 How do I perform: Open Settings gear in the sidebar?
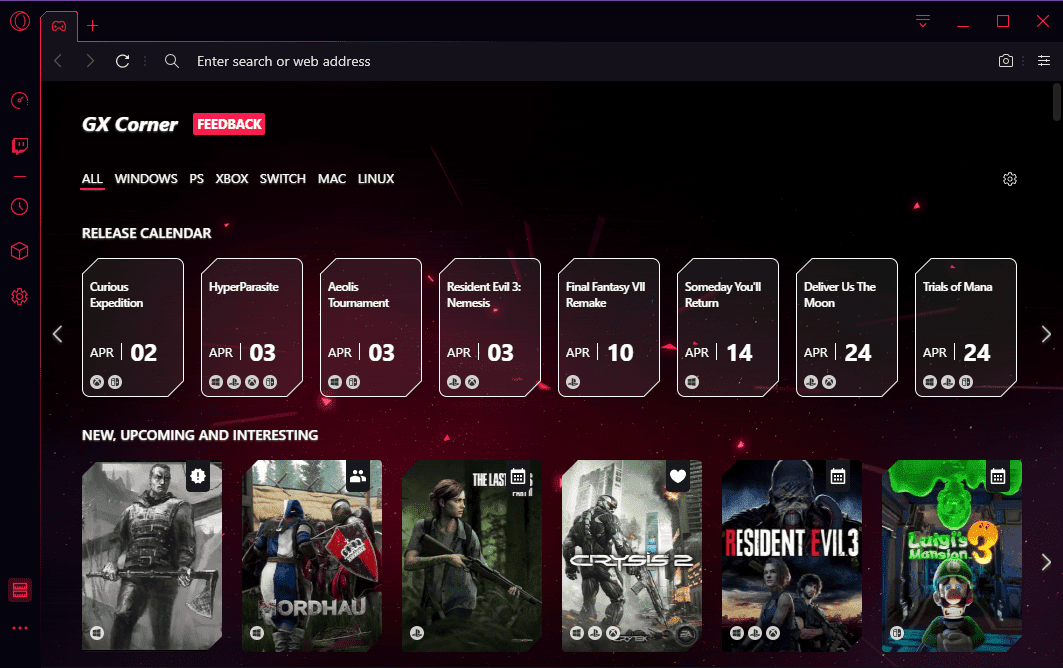coord(20,296)
